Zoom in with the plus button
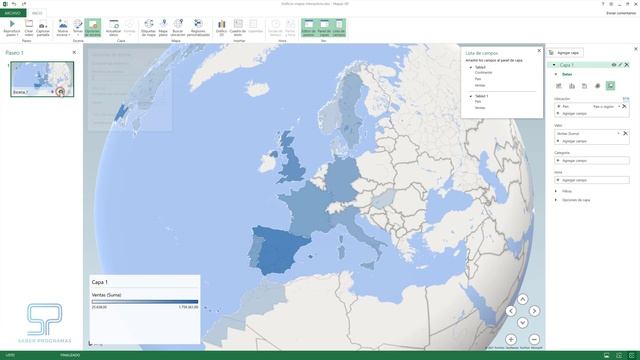Screen dimensions: 640x360 [511, 339]
